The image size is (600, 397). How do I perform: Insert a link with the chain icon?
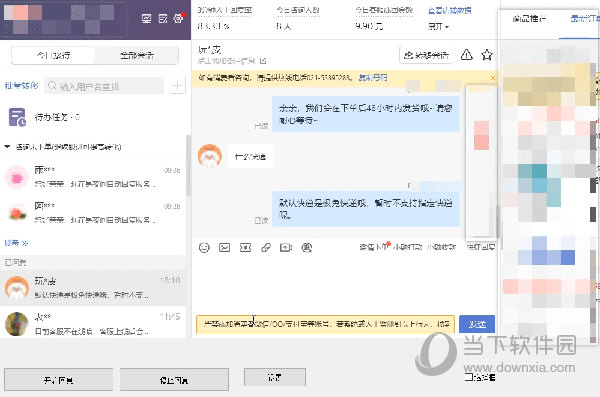coord(266,248)
